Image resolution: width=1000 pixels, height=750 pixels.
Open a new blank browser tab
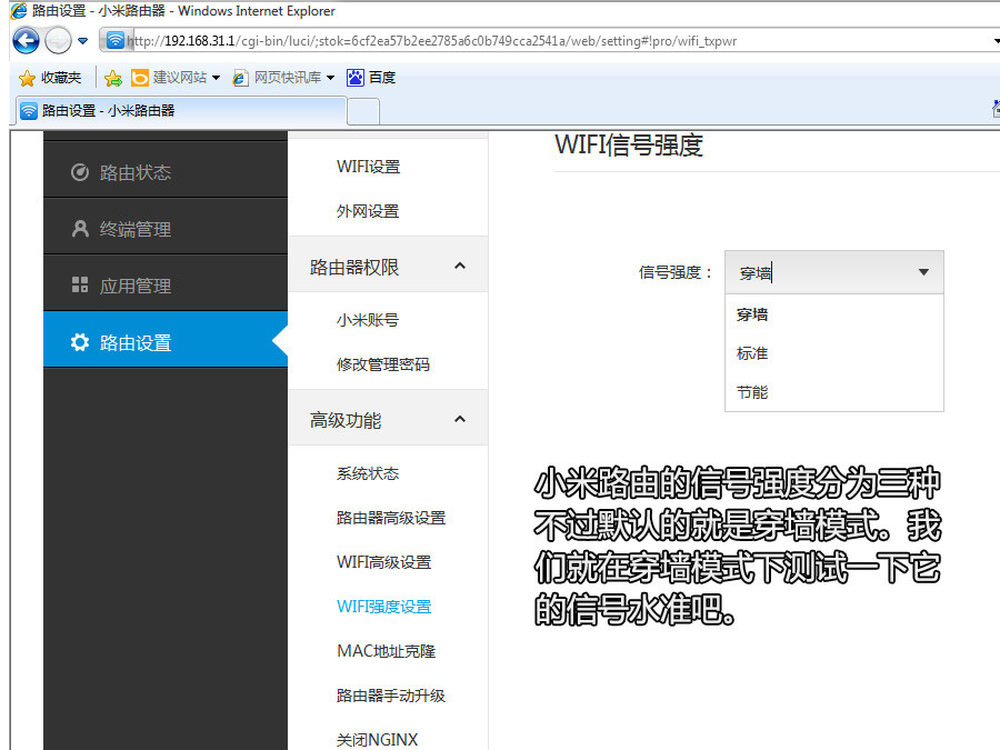click(x=364, y=112)
